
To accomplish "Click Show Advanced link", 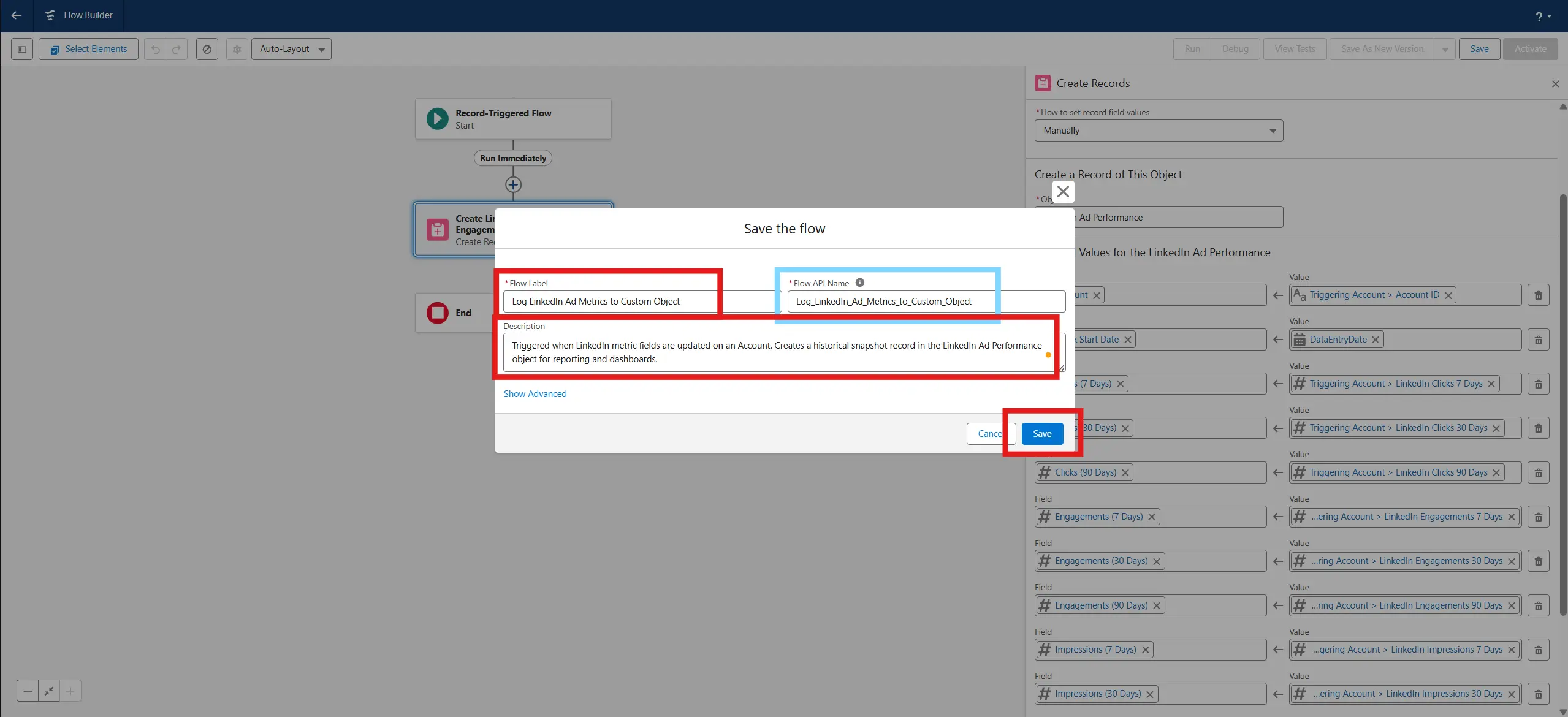I will tap(535, 394).
